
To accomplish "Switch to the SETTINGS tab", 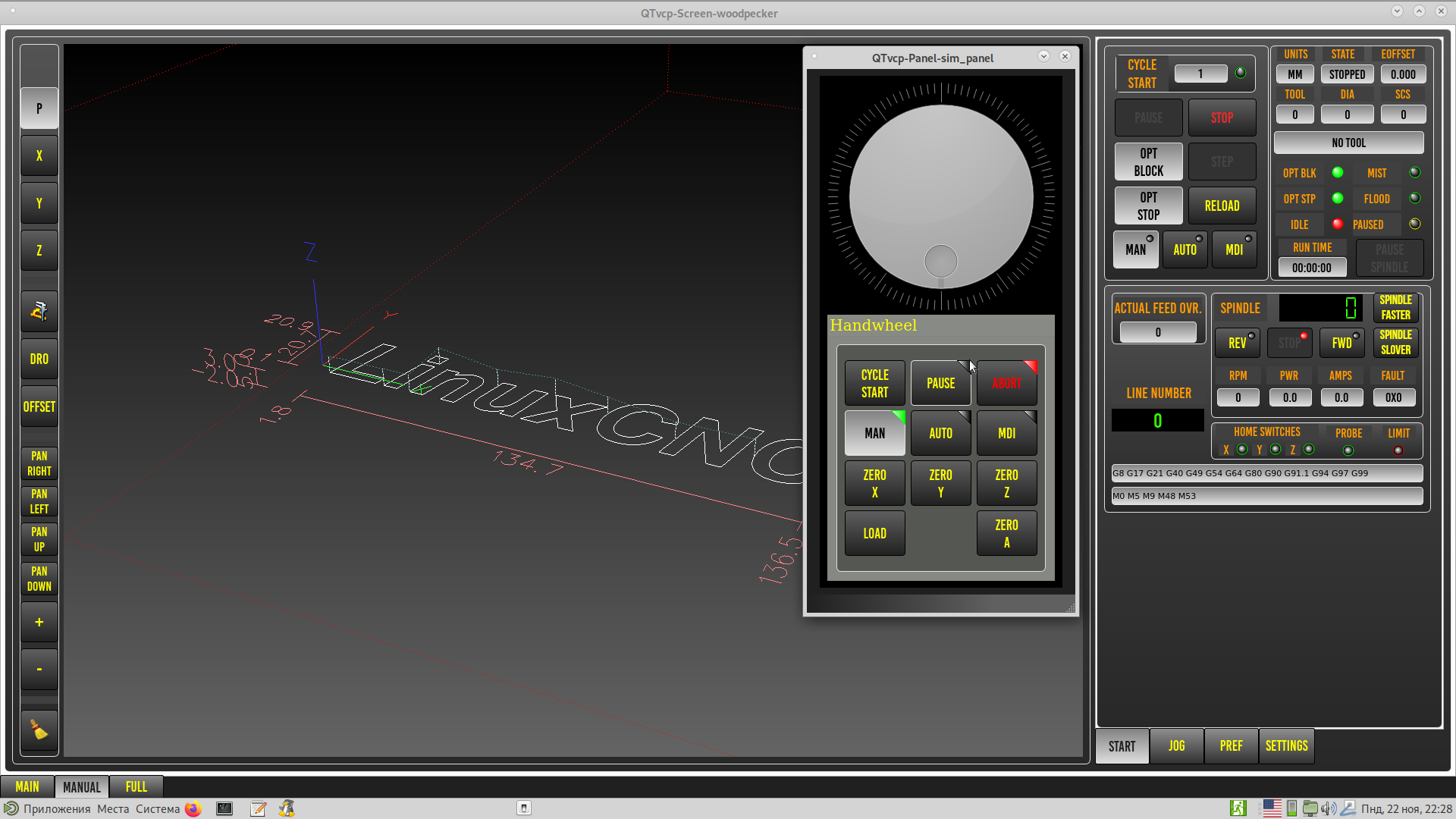I will [x=1287, y=746].
